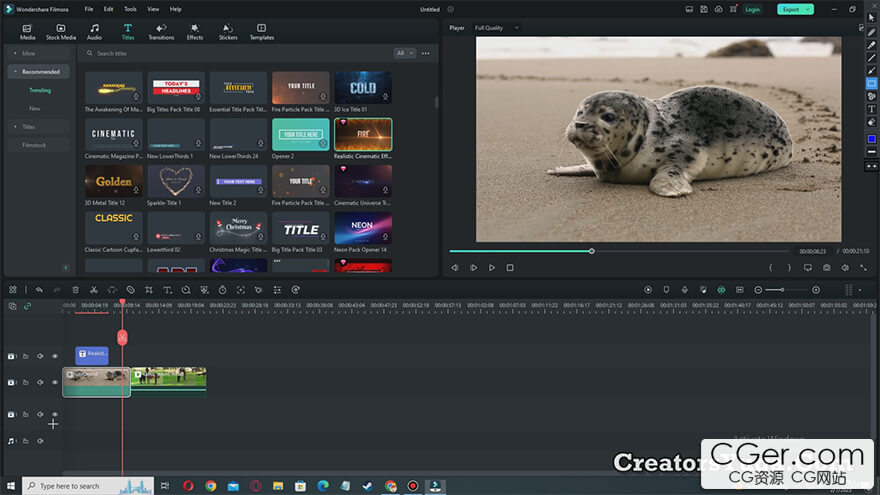The image size is (880, 495).
Task: Click the trash delete icon in timeline toolbar
Action: (75, 290)
